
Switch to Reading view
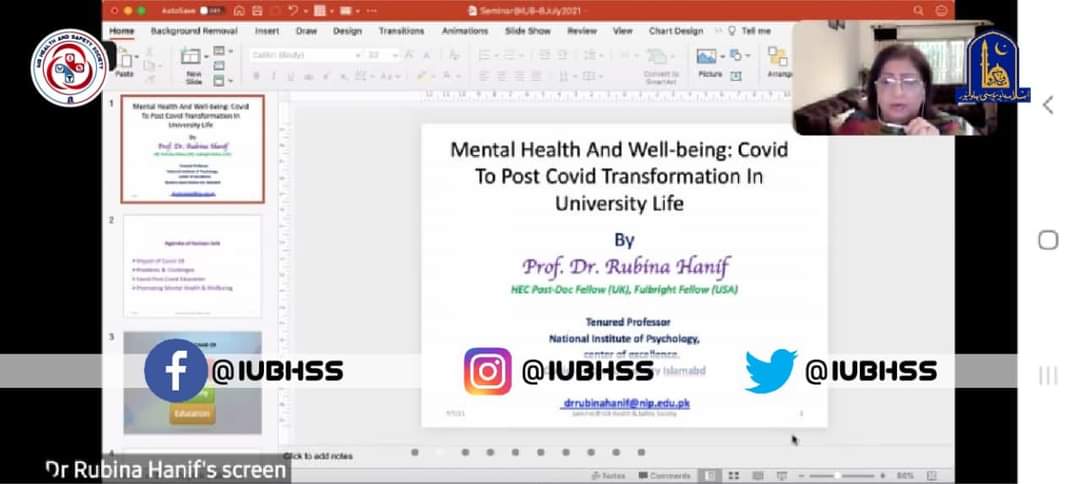(x=758, y=476)
